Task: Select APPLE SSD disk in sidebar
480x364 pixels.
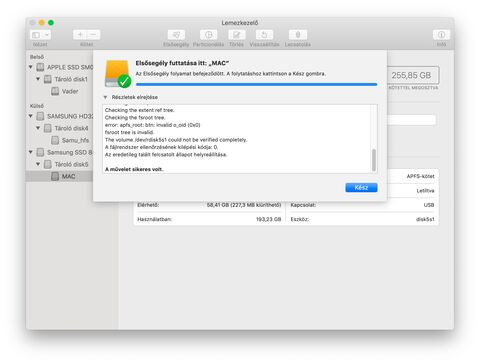Action: (x=70, y=67)
